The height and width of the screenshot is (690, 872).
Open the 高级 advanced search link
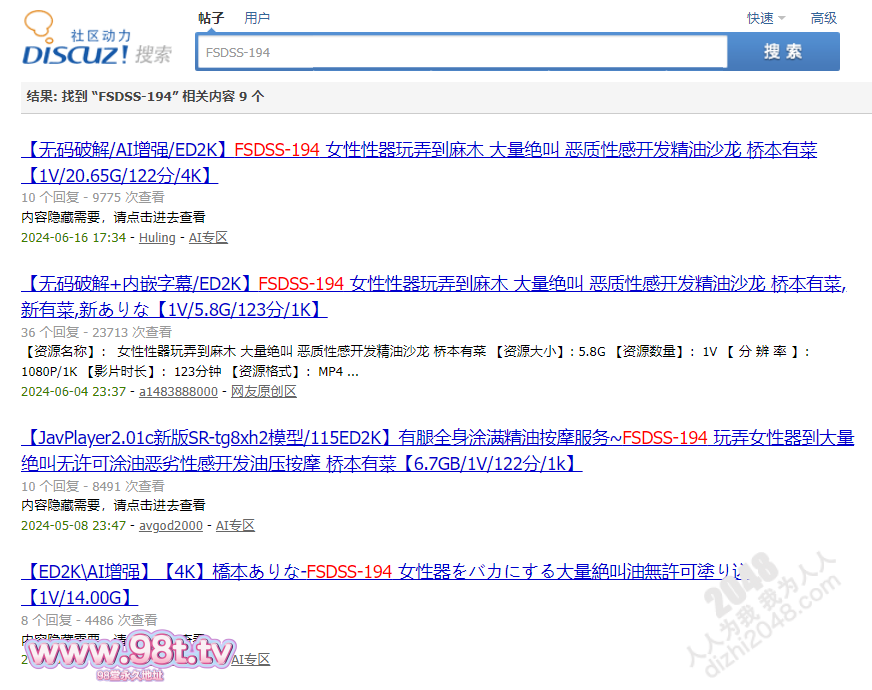pos(824,18)
